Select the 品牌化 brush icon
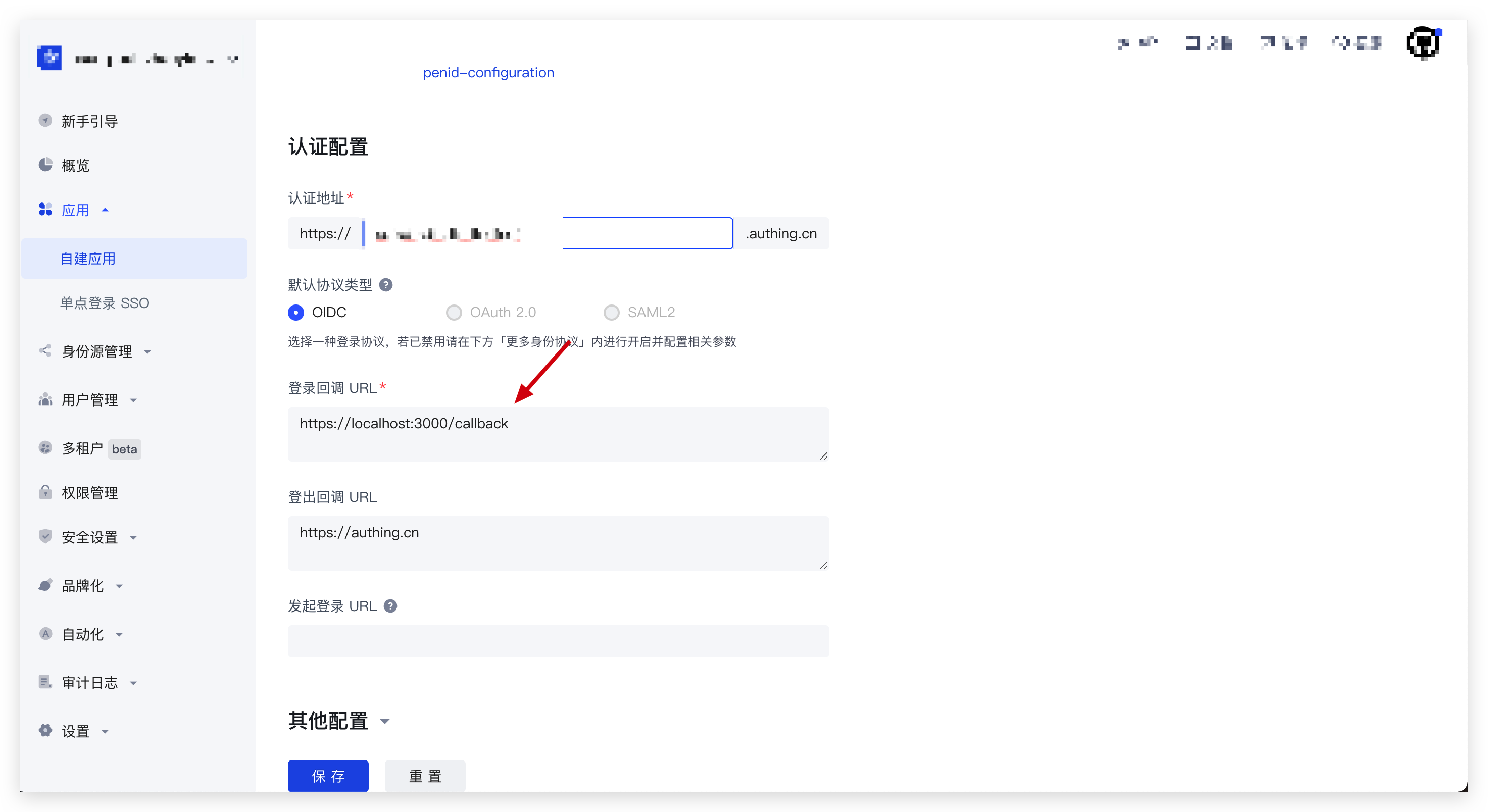Screen dimensions: 1488x812 click(45, 585)
